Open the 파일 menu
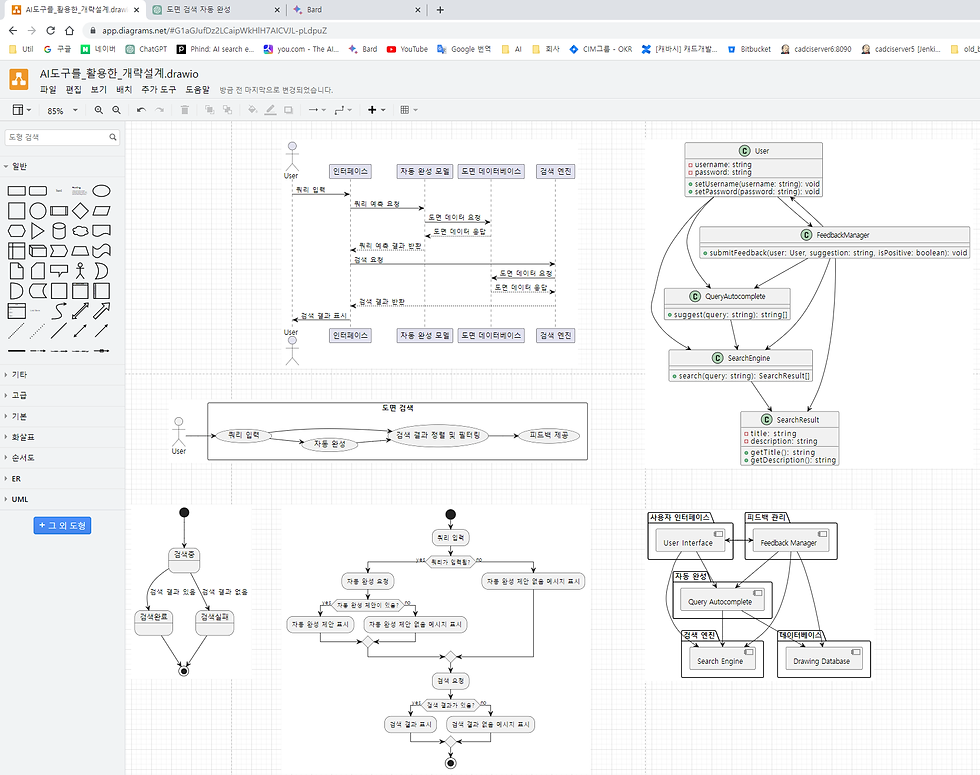This screenshot has width=980, height=775. point(48,90)
